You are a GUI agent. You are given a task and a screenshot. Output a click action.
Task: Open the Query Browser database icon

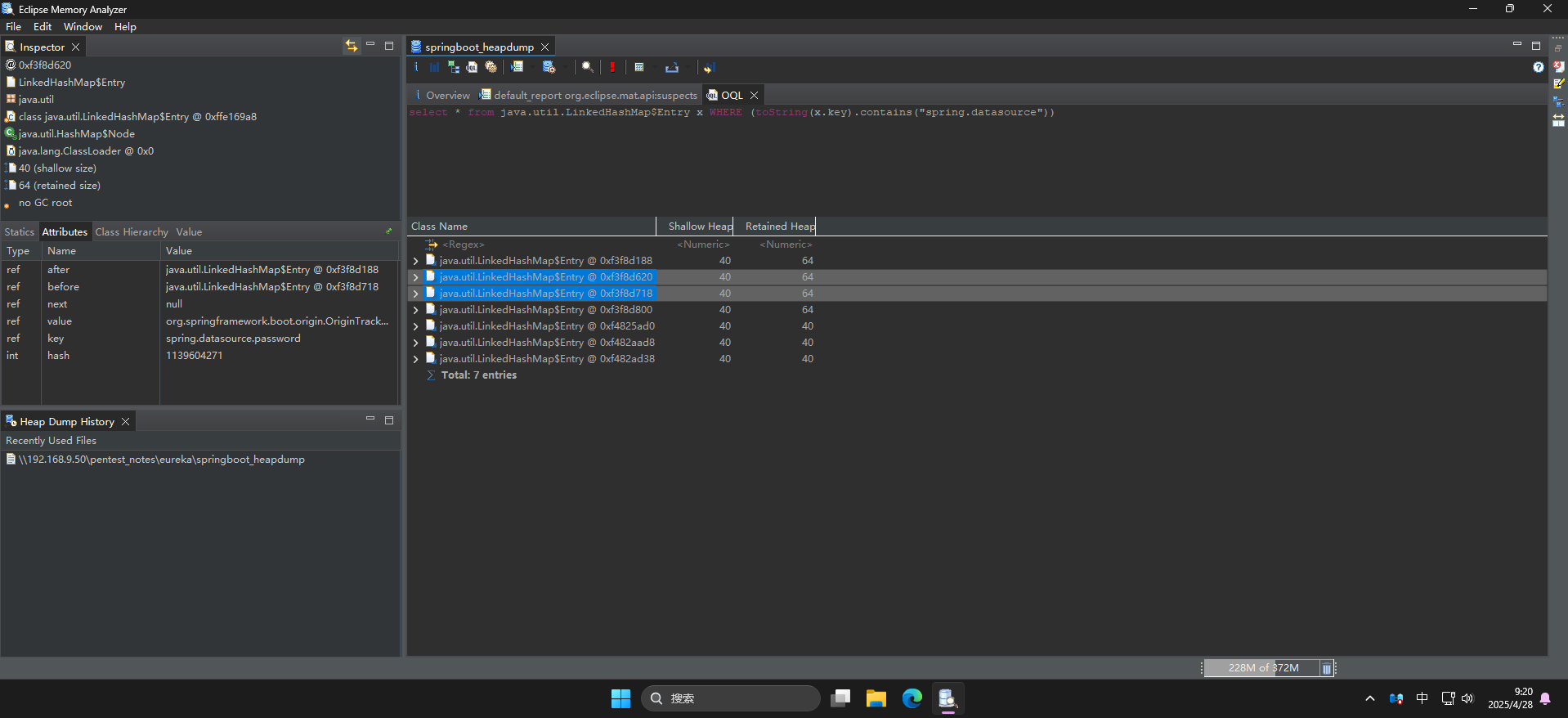(x=549, y=67)
